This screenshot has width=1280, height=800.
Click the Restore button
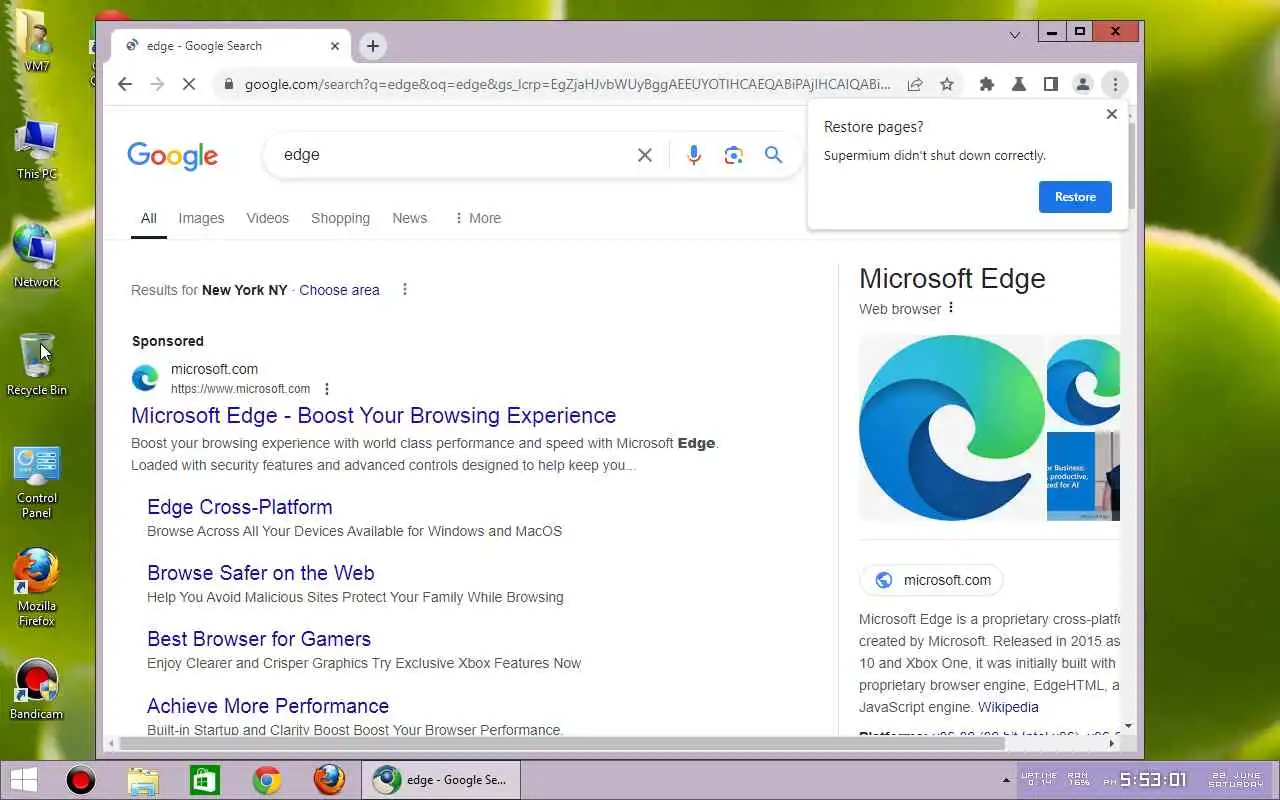pos(1075,197)
